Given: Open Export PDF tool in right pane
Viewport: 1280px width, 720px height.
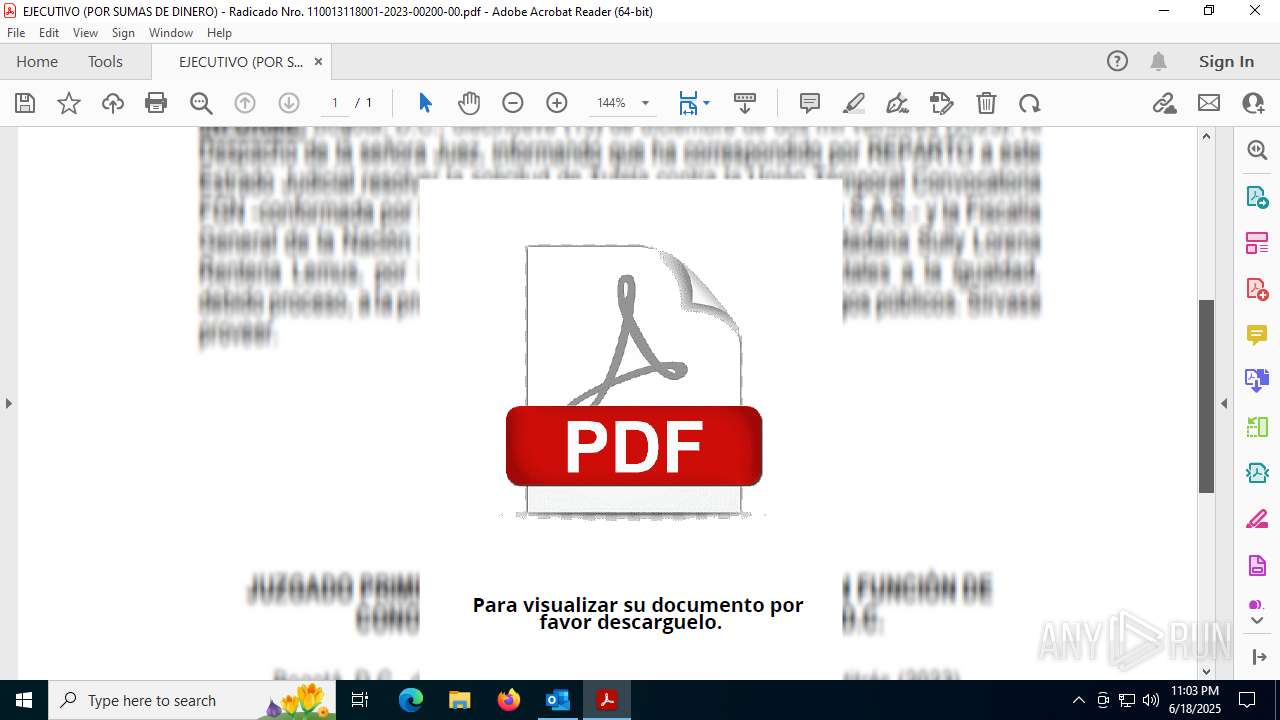Looking at the screenshot, I should (1257, 196).
